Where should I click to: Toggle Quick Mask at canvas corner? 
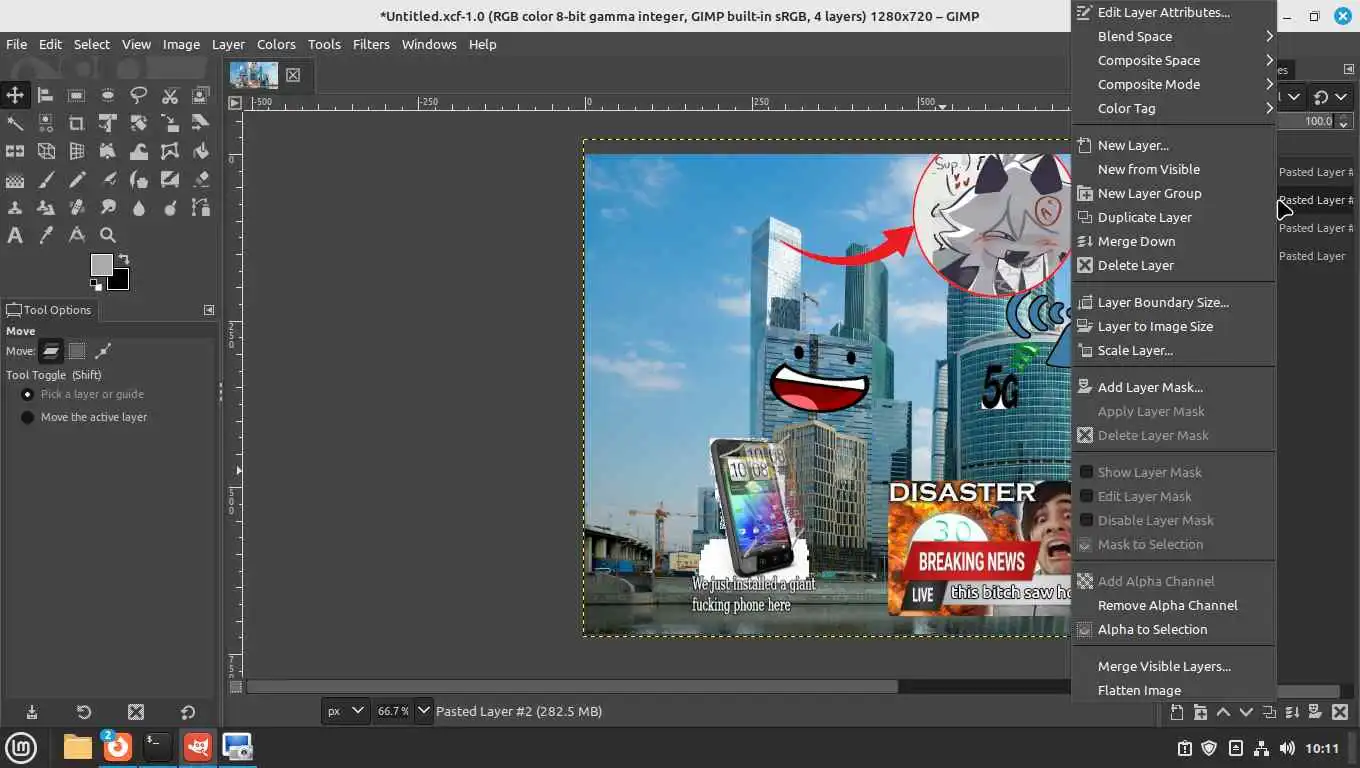click(236, 687)
